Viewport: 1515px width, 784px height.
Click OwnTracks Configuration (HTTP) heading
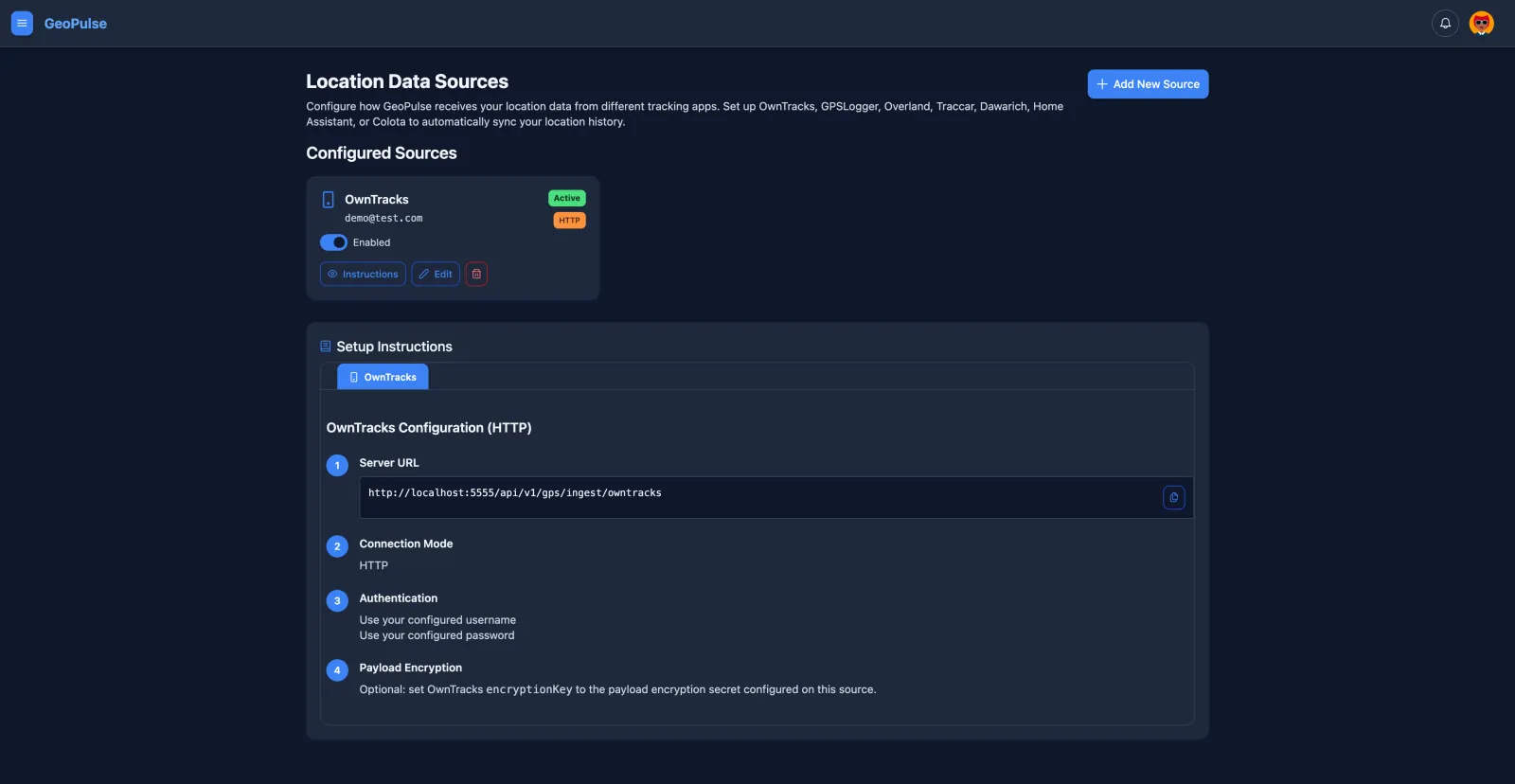point(429,428)
